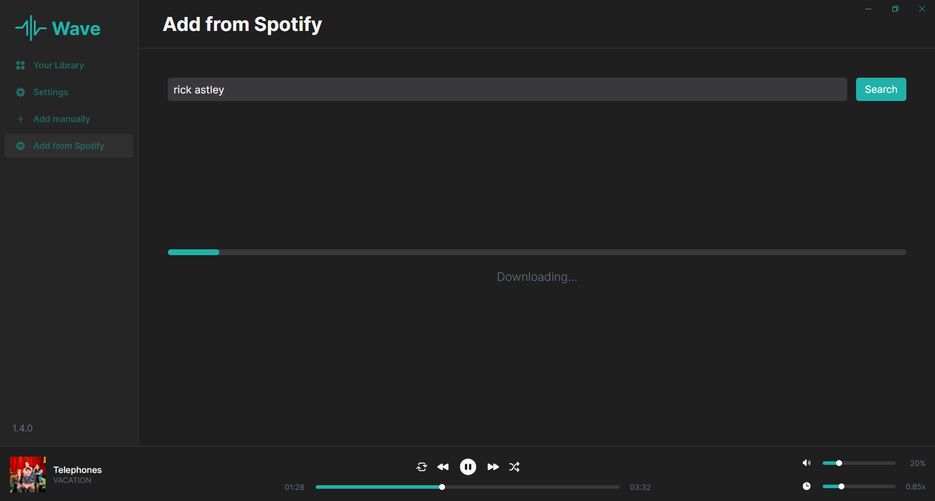Screen dimensions: 935x501
Task: Click the playback speed clock icon
Action: (x=807, y=486)
